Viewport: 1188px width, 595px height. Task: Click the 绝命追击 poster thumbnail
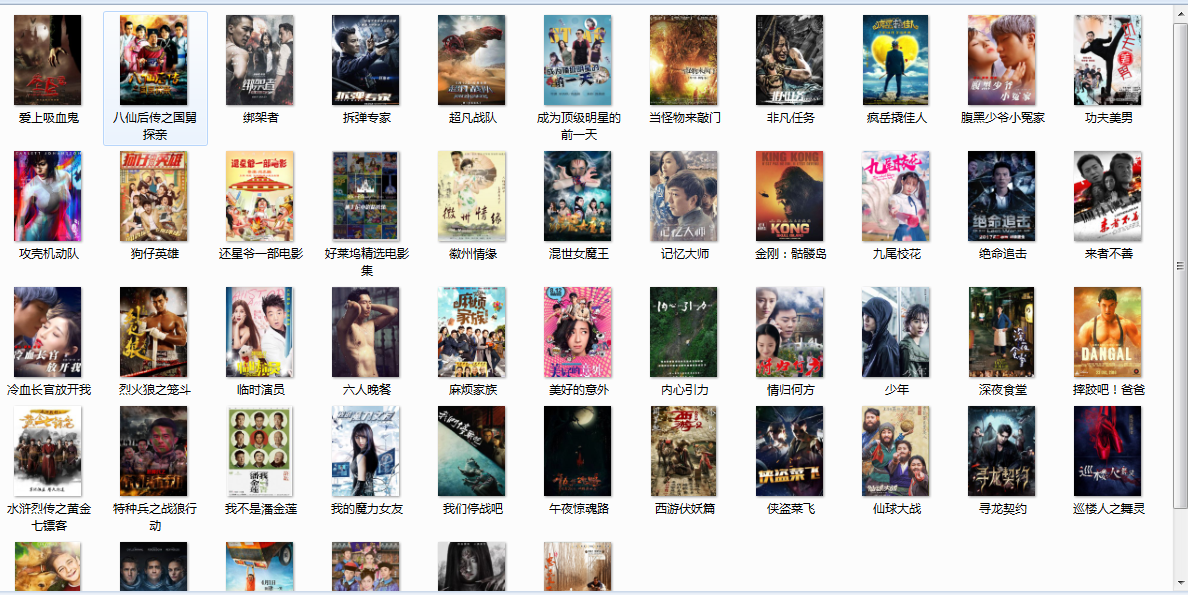(x=1002, y=196)
